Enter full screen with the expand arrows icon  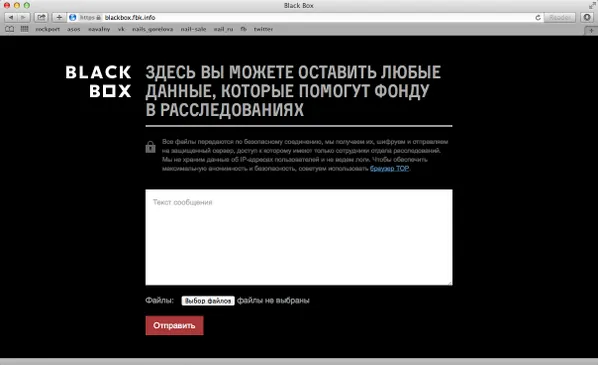click(x=592, y=5)
